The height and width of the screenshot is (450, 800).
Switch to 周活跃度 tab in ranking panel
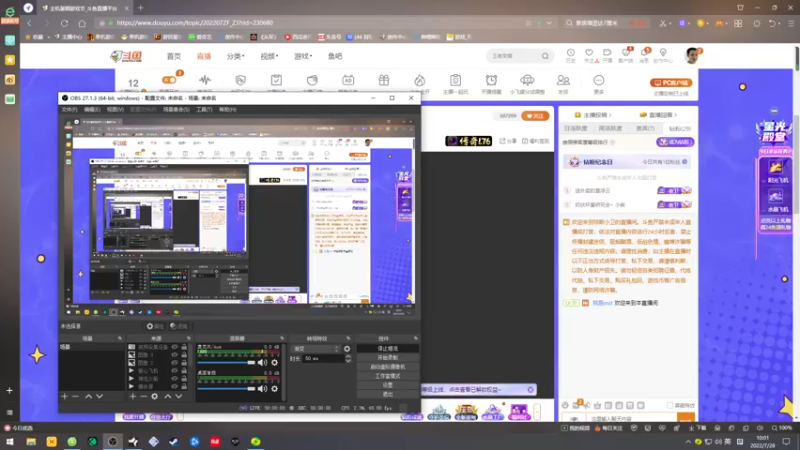coord(610,129)
